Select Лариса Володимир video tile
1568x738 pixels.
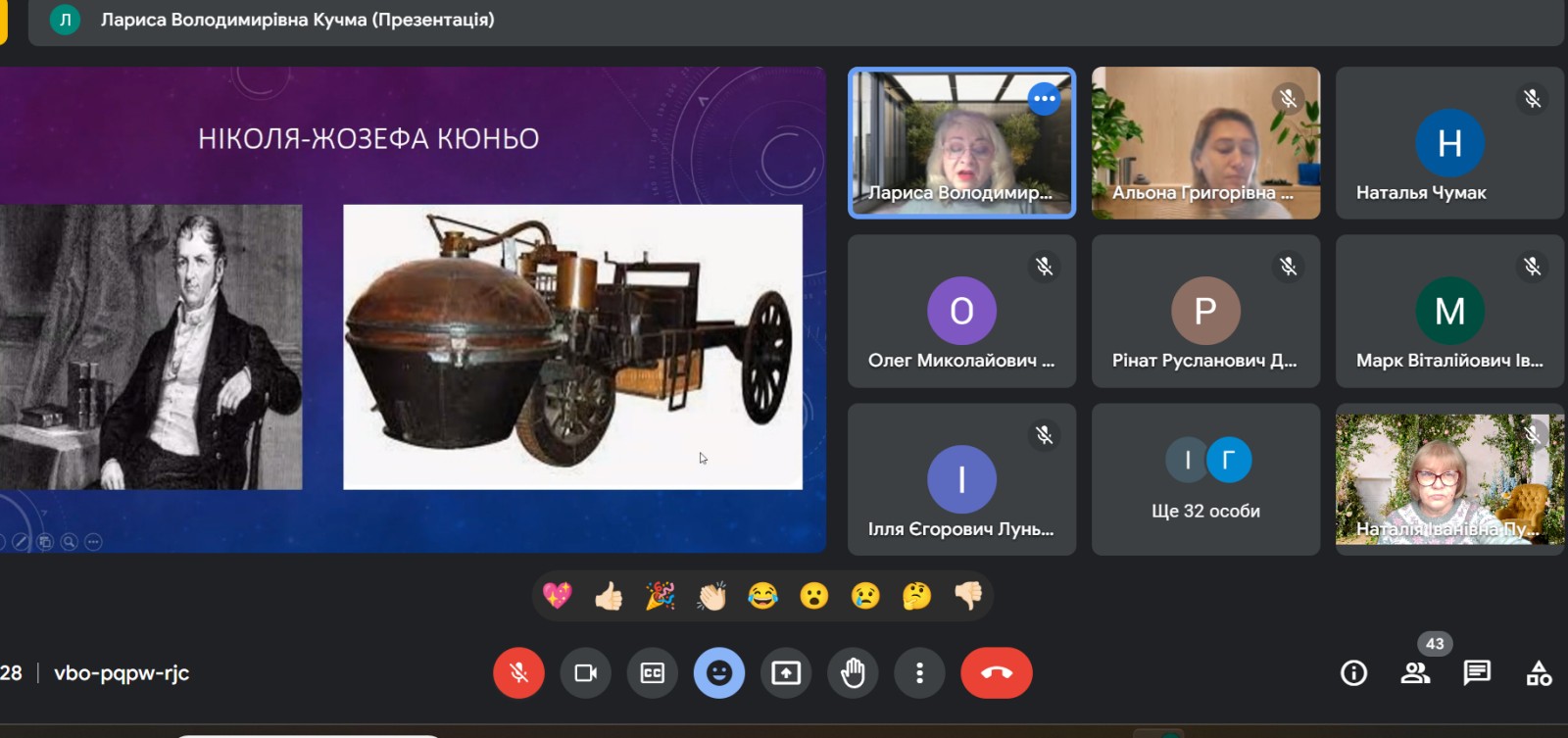pyautogui.click(x=961, y=143)
